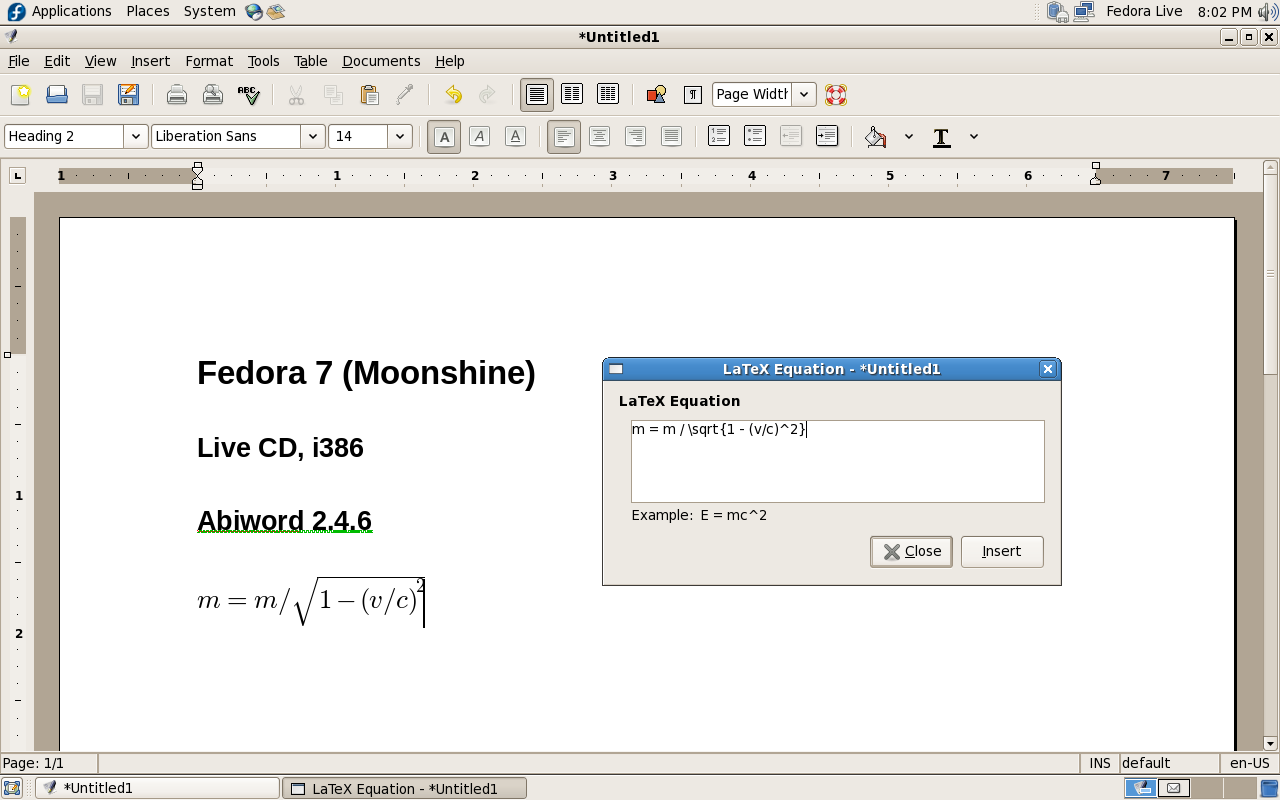
Task: Toggle three-column page layout
Action: click(x=608, y=95)
